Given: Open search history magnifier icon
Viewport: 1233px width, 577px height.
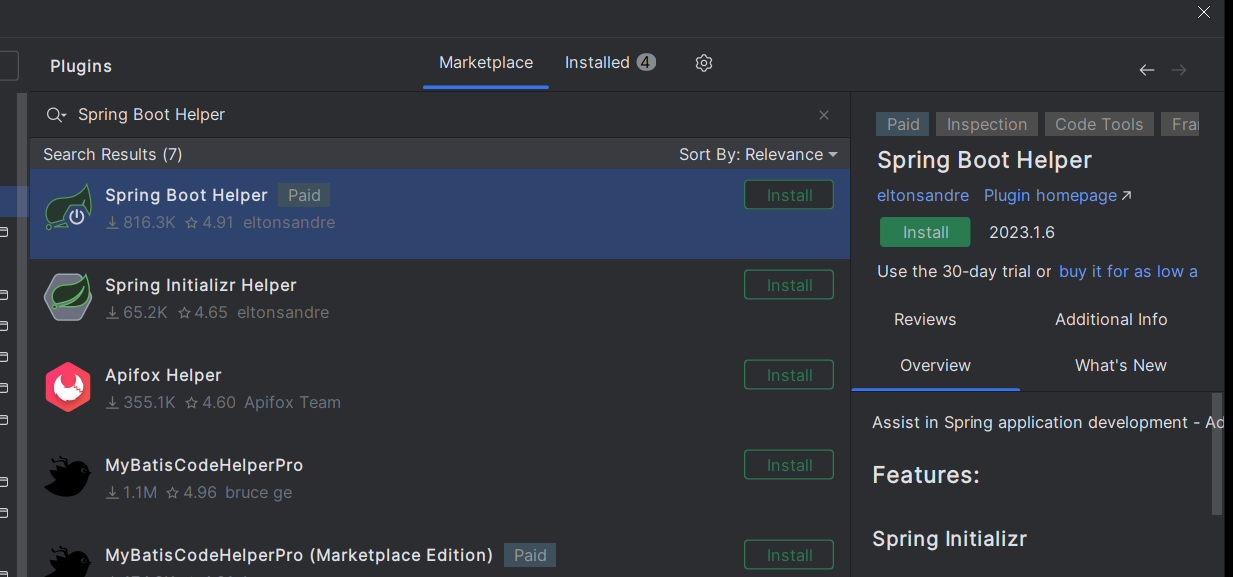Looking at the screenshot, I should pyautogui.click(x=56, y=115).
